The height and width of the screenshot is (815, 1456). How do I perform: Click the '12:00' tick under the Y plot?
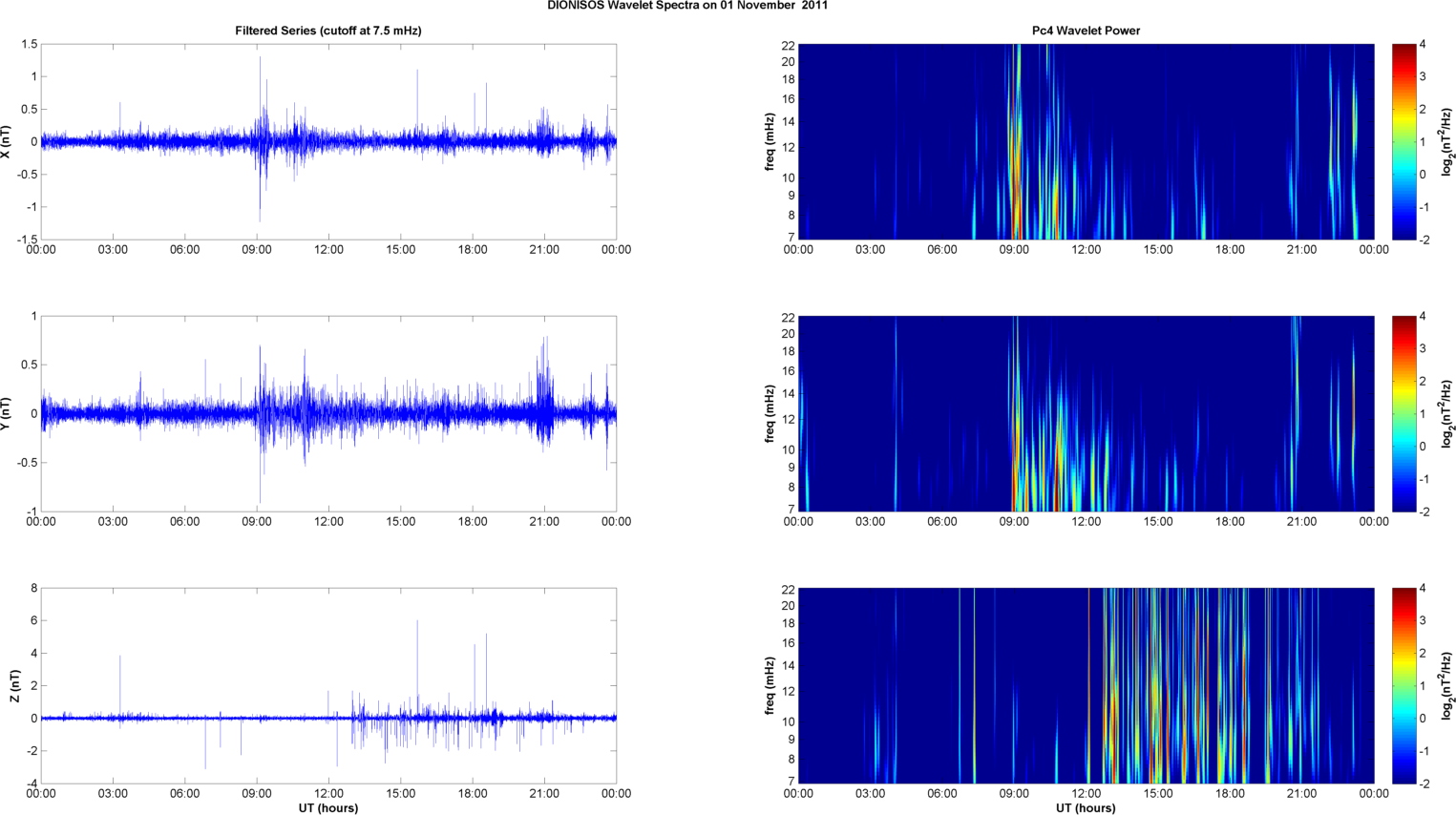point(328,522)
